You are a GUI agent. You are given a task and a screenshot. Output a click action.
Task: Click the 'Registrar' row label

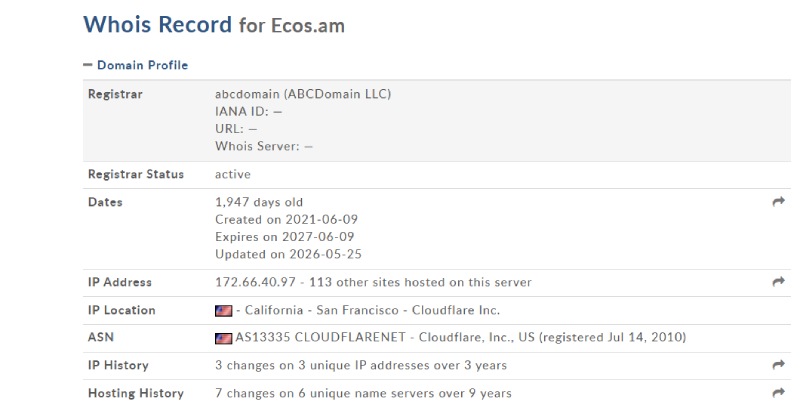[x=115, y=94]
